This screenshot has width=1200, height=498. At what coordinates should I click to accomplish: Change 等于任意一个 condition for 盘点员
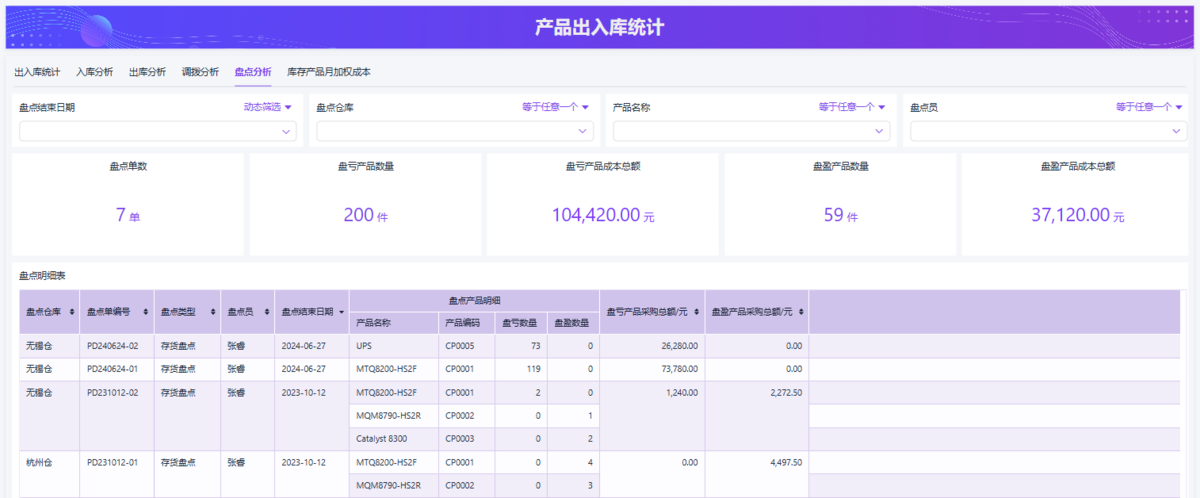point(1149,107)
